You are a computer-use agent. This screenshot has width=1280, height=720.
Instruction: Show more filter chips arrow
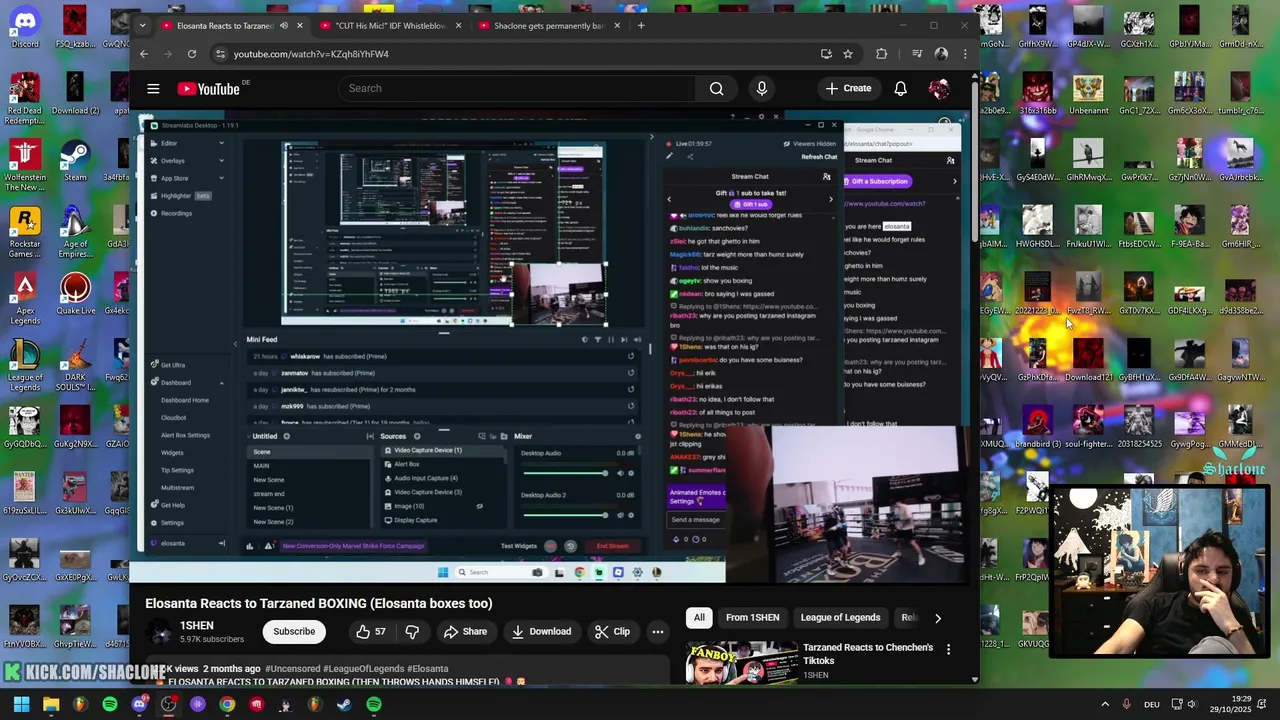[x=937, y=618]
